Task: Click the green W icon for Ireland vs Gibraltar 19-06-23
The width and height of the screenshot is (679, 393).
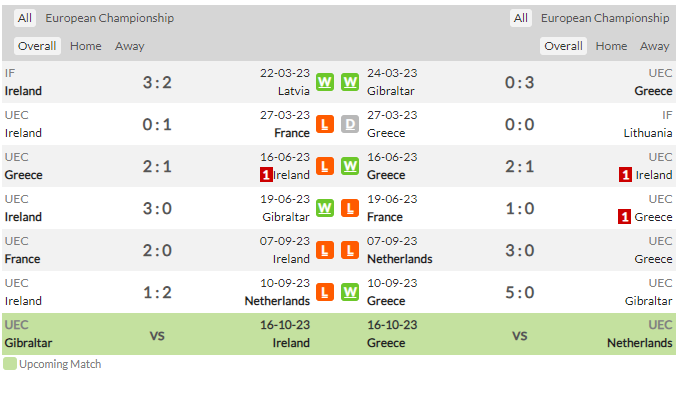Action: click(x=325, y=208)
